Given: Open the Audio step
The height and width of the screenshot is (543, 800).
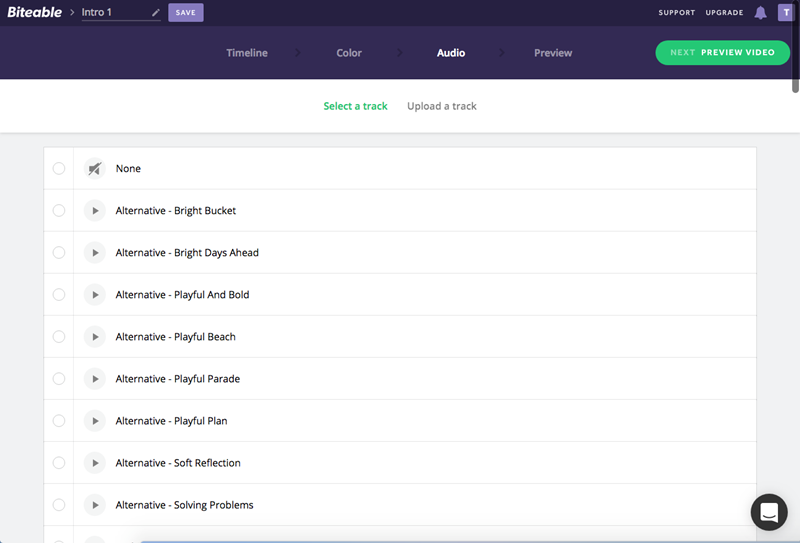Looking at the screenshot, I should (451, 53).
